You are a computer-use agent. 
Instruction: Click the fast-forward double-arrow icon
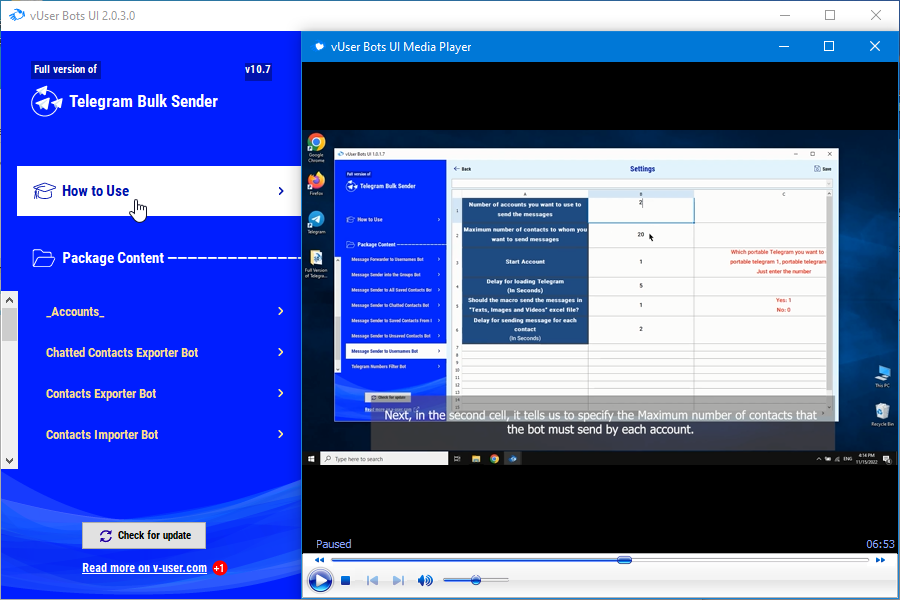point(880,560)
